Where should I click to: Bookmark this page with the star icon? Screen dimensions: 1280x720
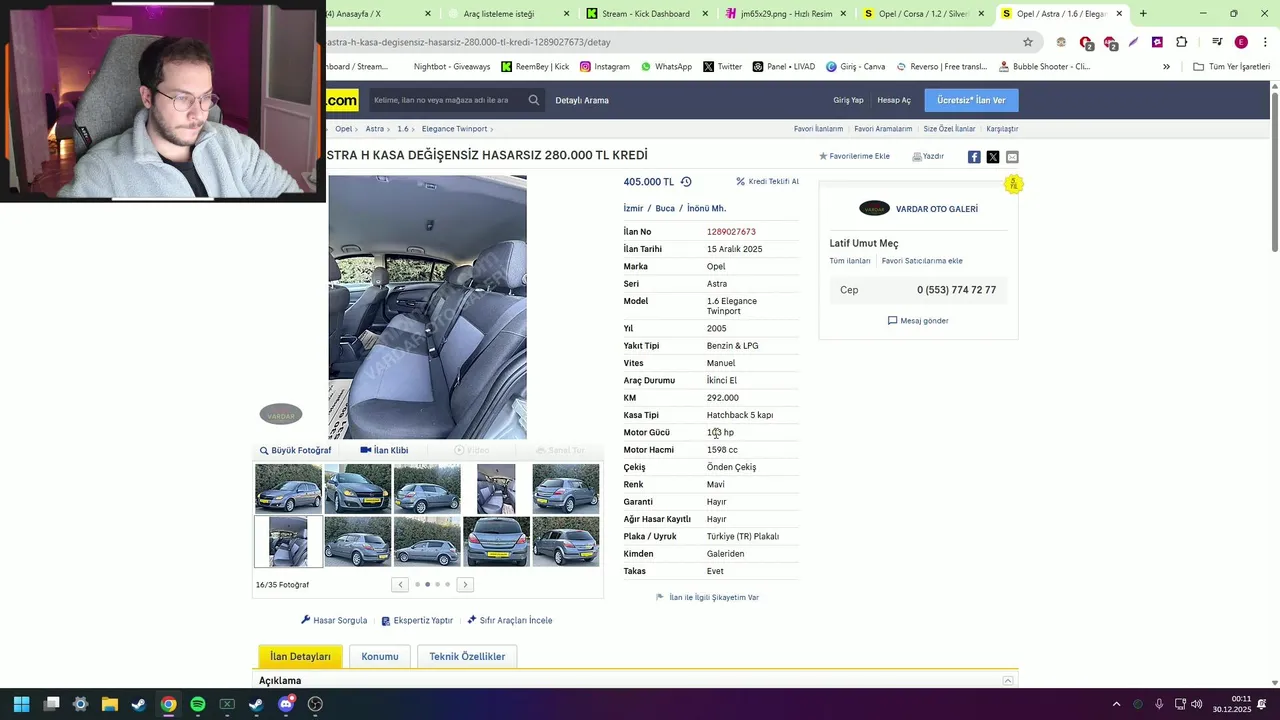coord(1027,42)
